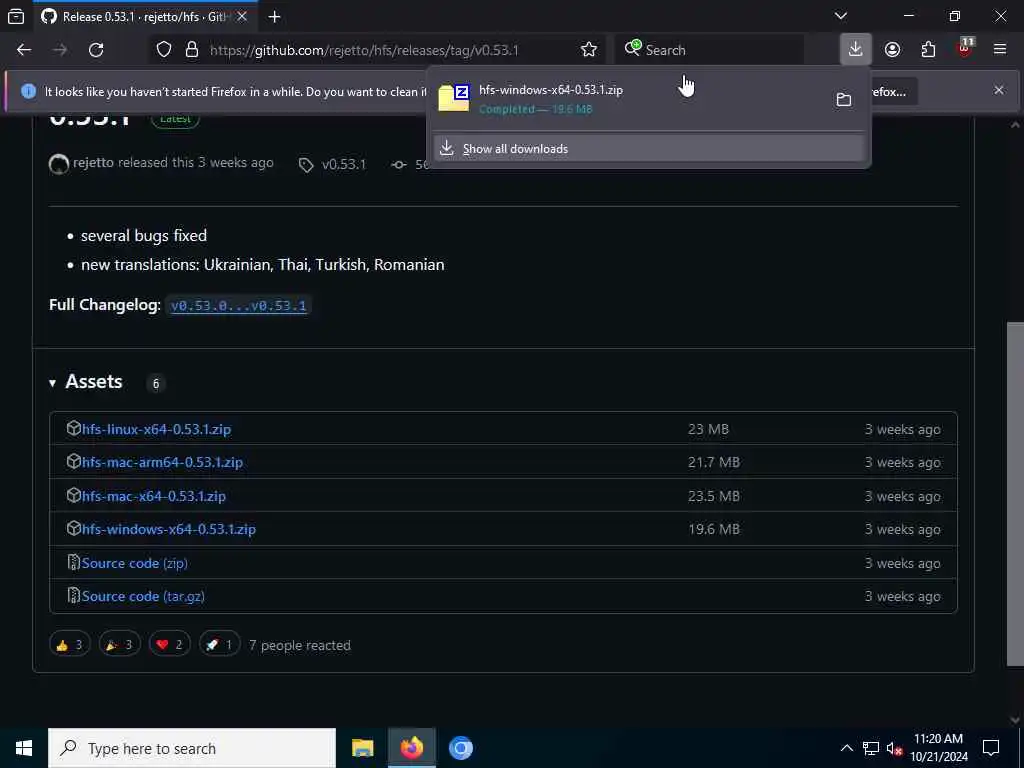Click the package icon beside hfs-linux-x64 zip
The image size is (1024, 768).
73,428
